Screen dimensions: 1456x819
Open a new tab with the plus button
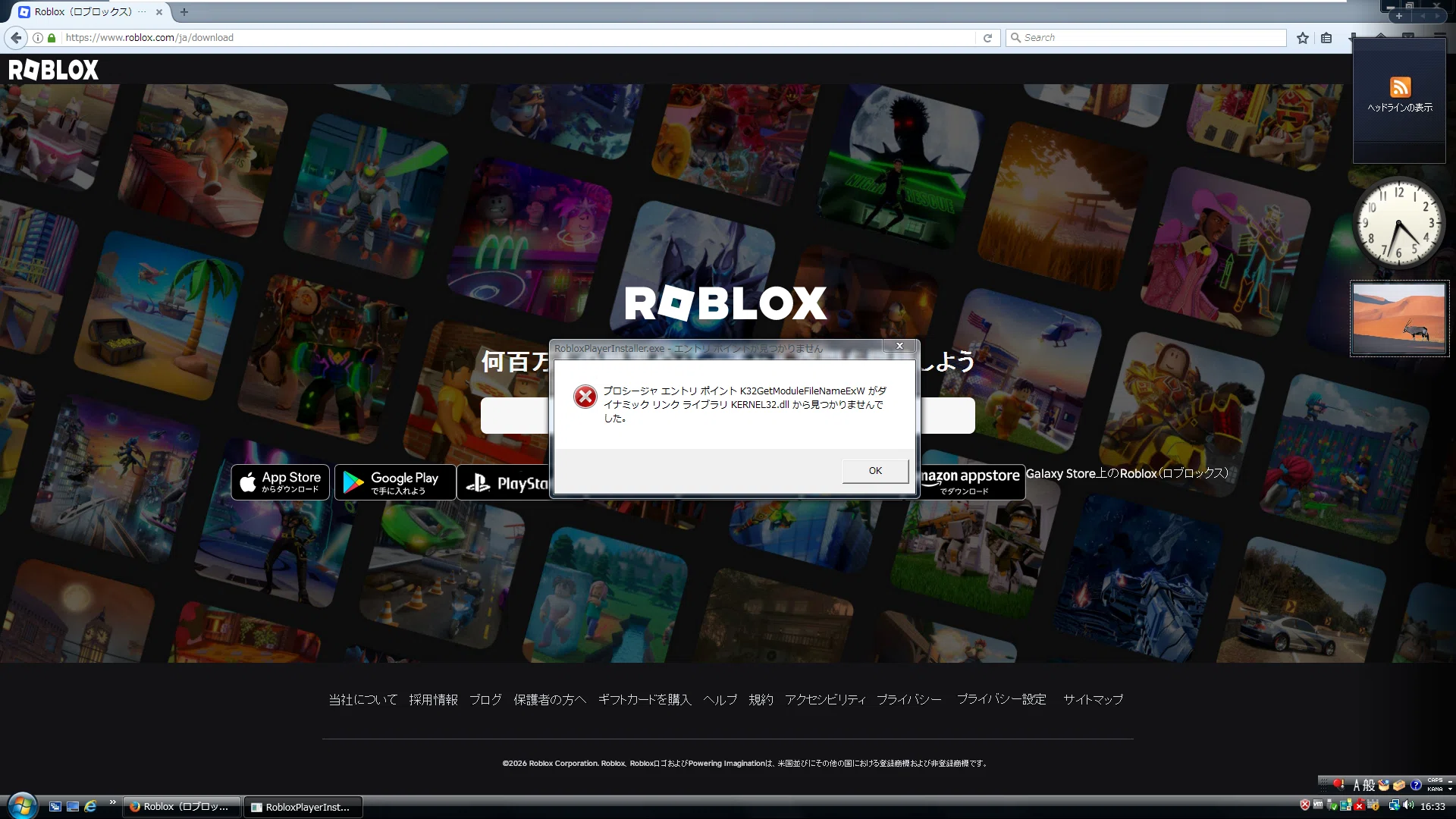pos(184,11)
